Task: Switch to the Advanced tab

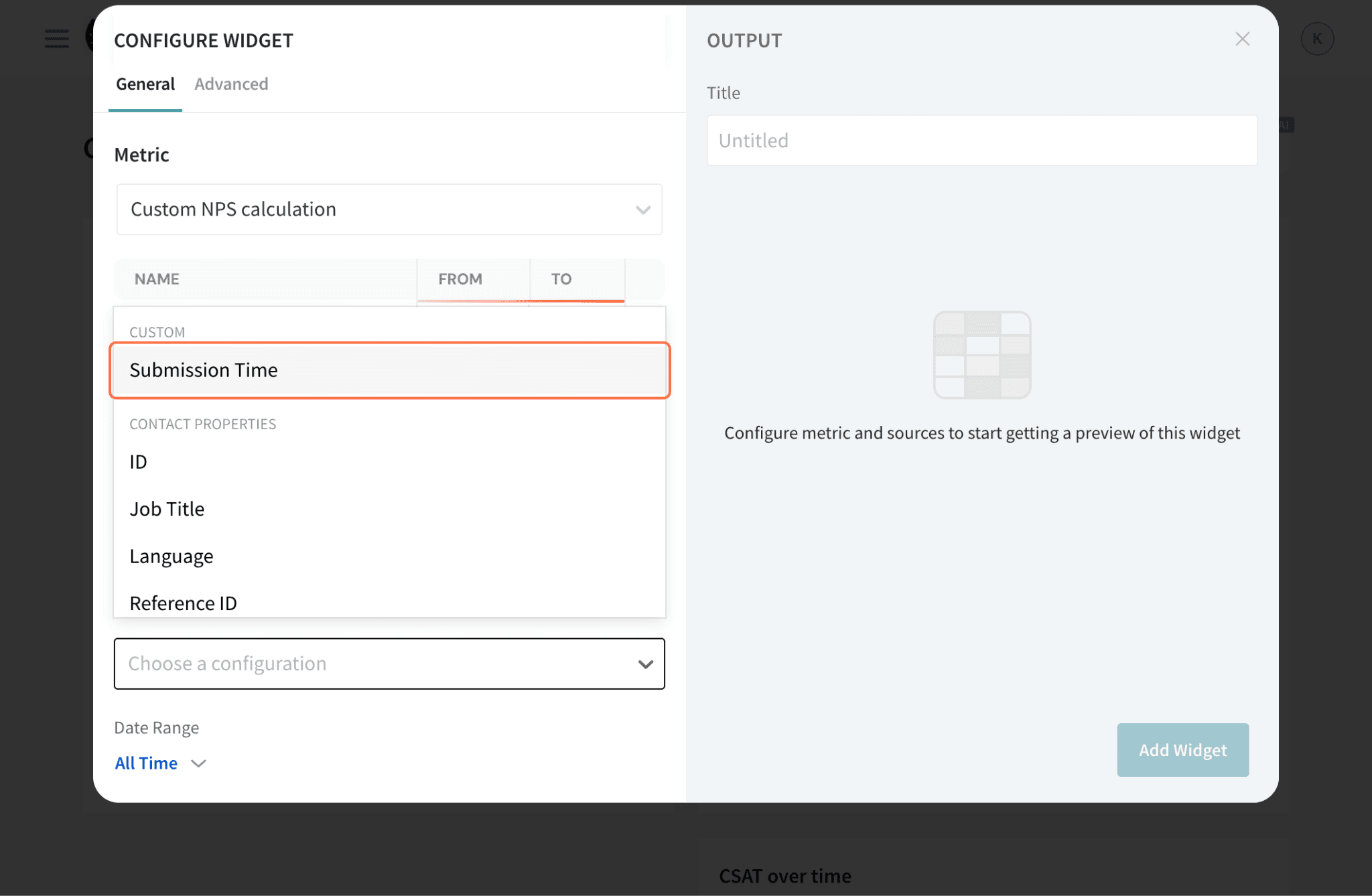Action: pyautogui.click(x=231, y=84)
